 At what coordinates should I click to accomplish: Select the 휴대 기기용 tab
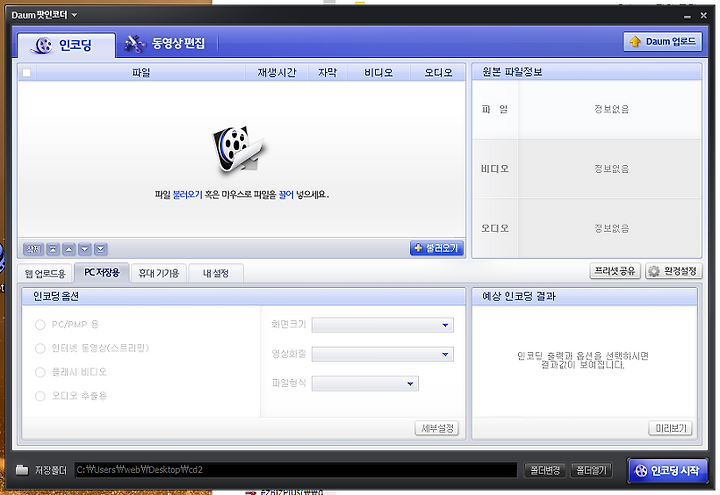point(159,274)
